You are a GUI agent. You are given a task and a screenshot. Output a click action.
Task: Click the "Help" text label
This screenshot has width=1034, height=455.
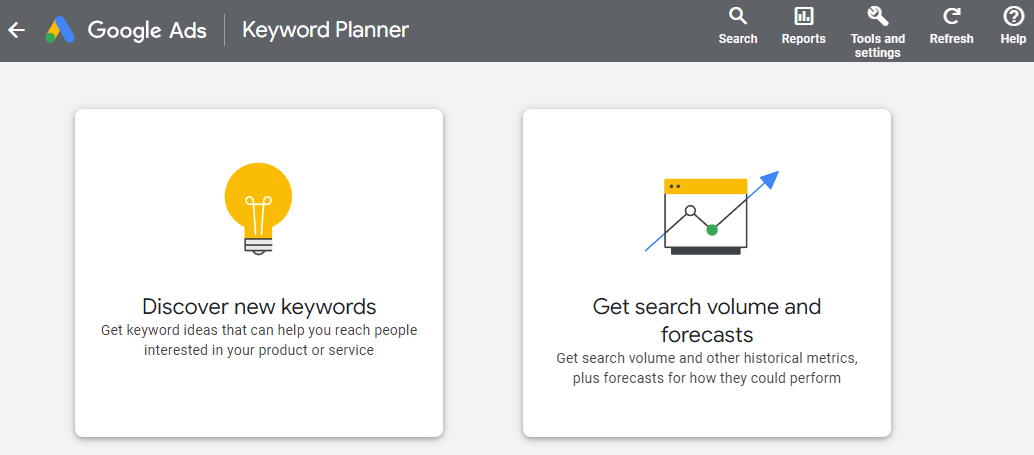tap(1013, 39)
